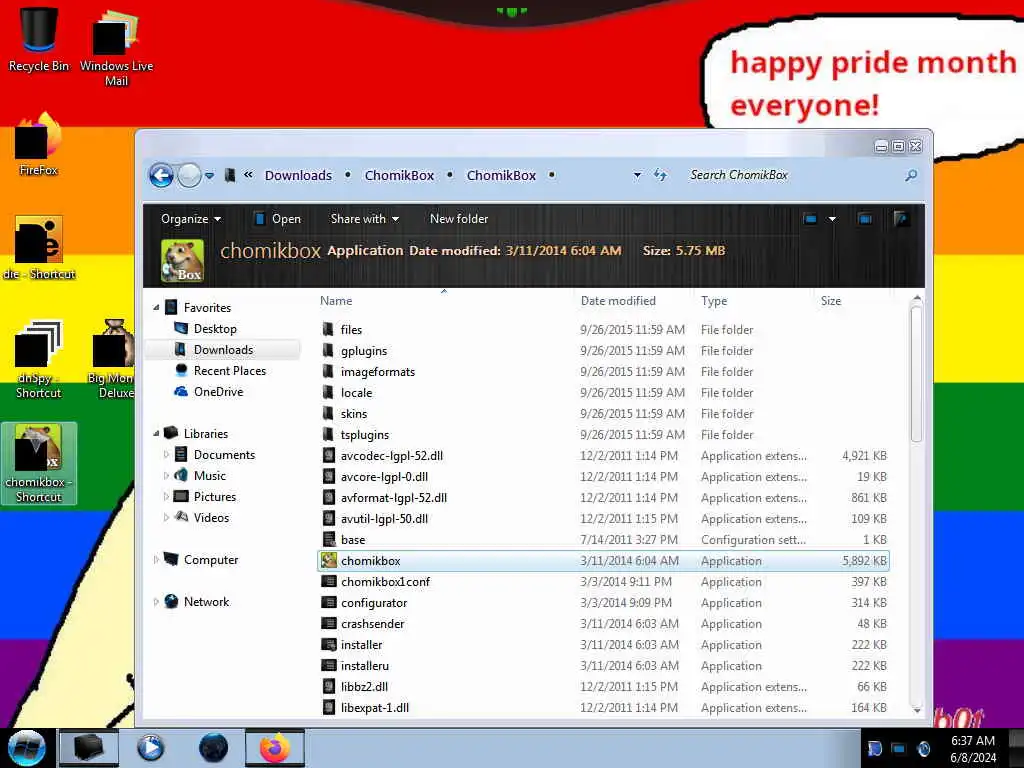Sort by Date modified column header
The image size is (1024, 768).
(x=618, y=300)
